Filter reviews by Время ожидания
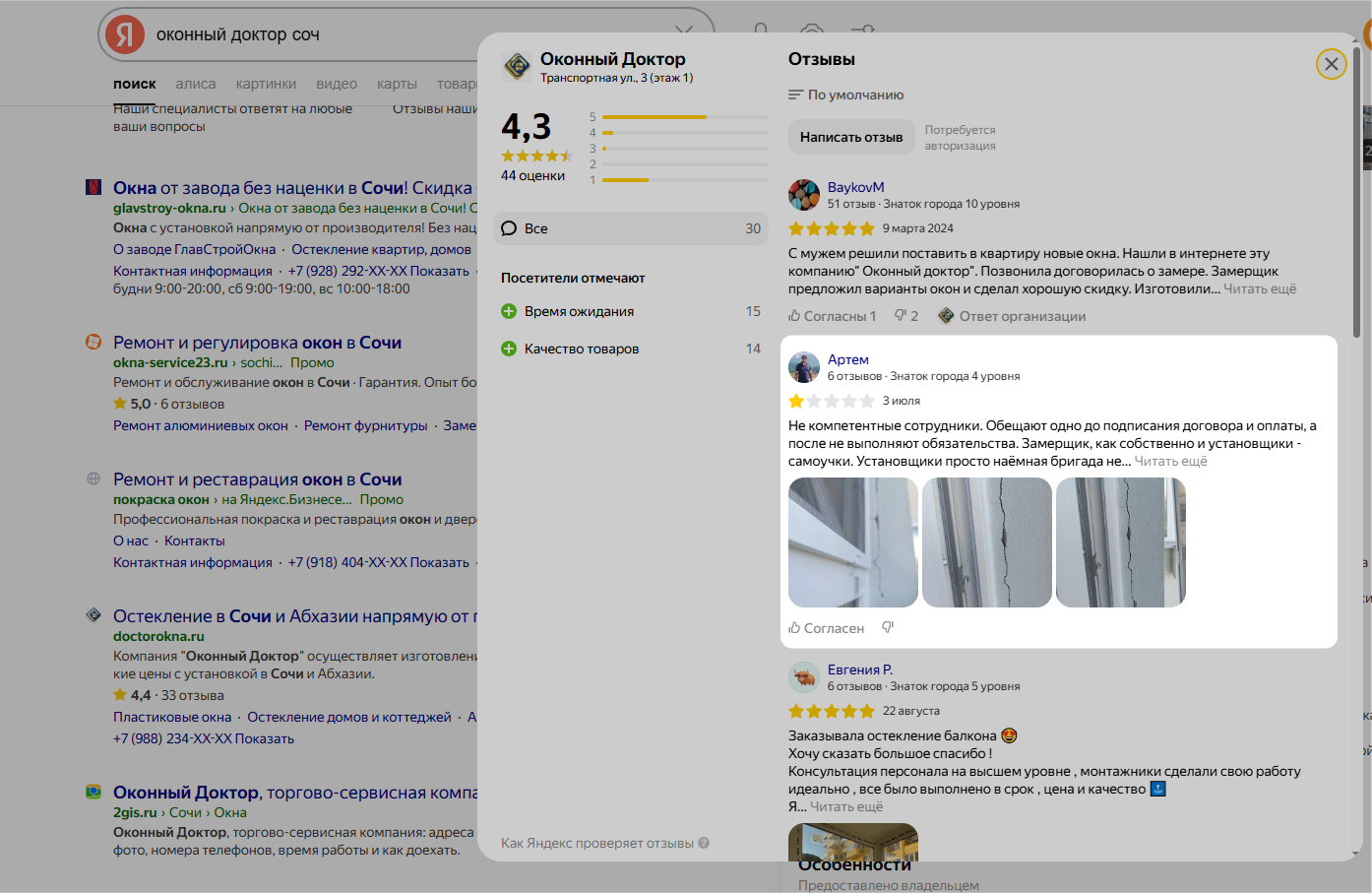 pyautogui.click(x=579, y=311)
